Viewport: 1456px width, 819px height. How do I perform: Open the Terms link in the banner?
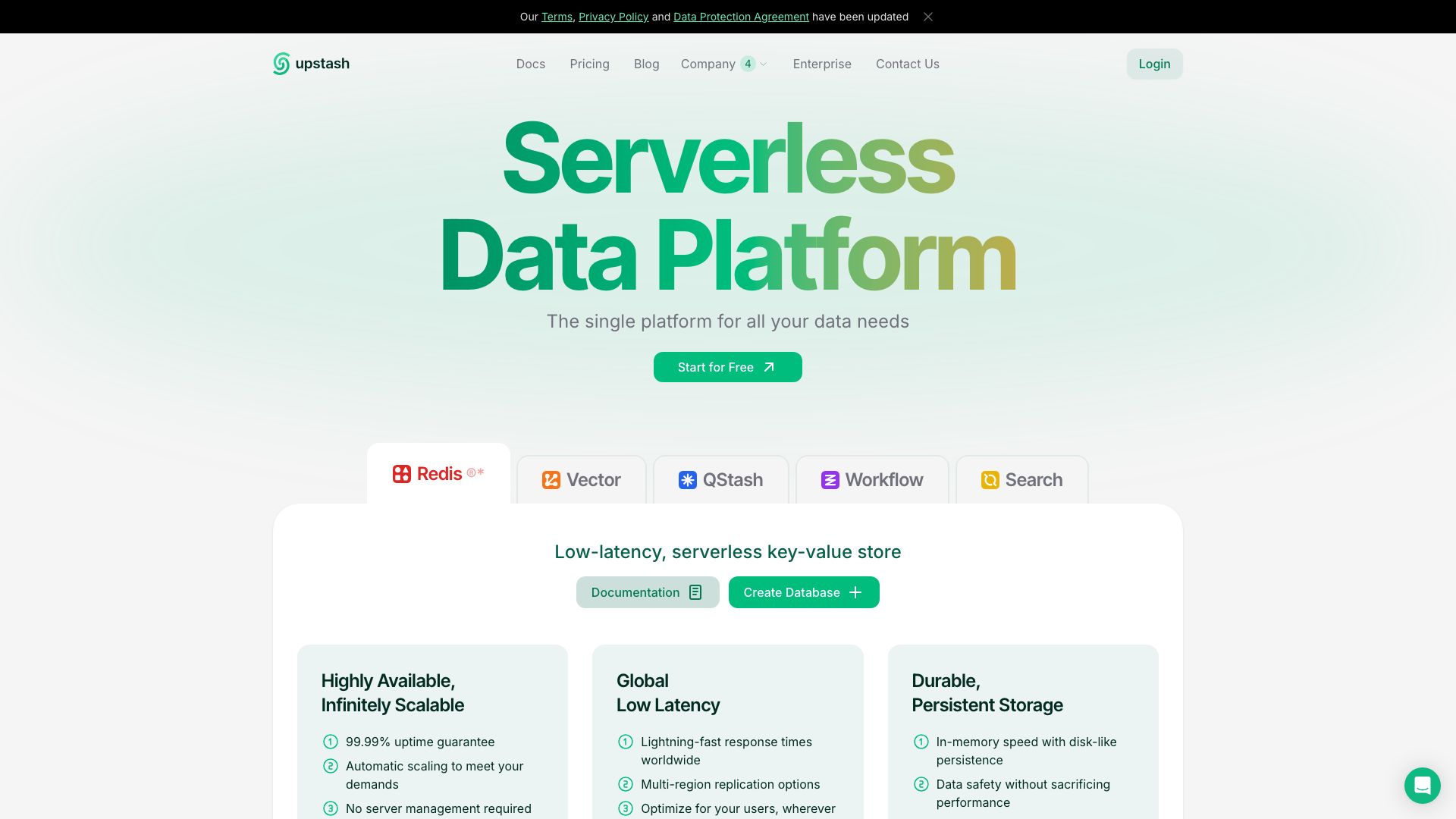point(557,17)
